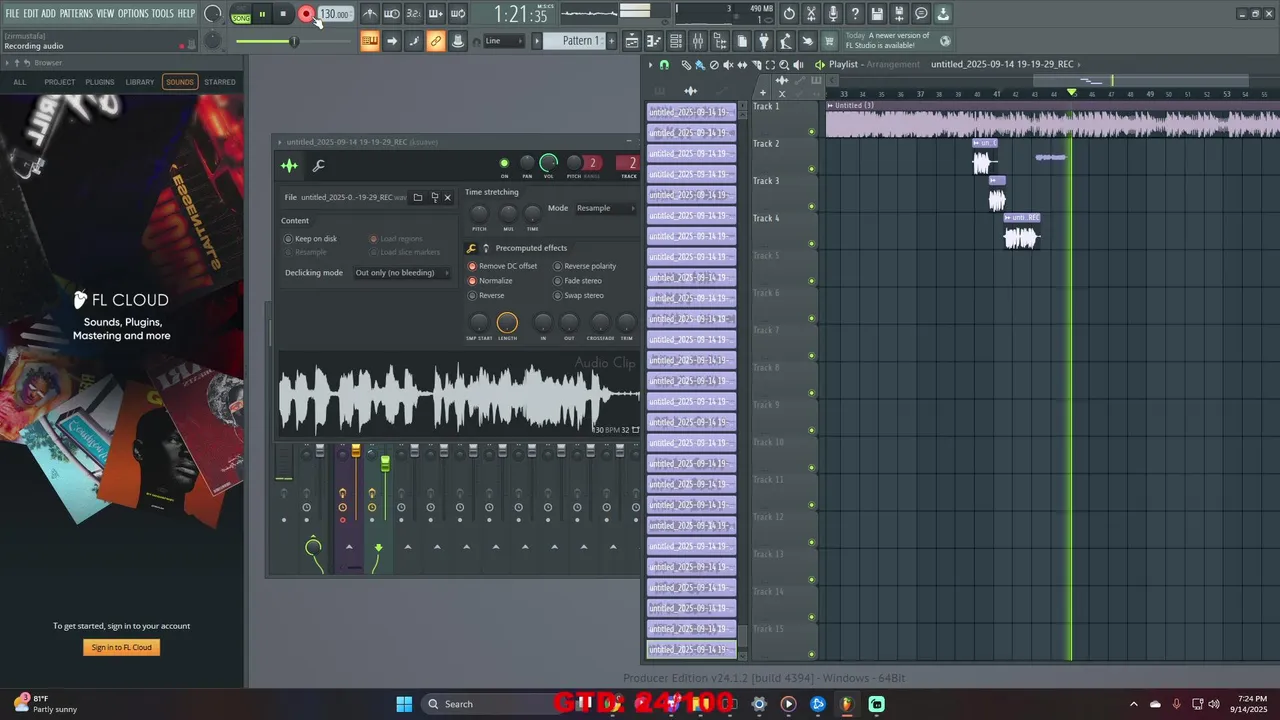The width and height of the screenshot is (1280, 720).
Task: Toggle Keep on disk option
Action: pos(310,239)
